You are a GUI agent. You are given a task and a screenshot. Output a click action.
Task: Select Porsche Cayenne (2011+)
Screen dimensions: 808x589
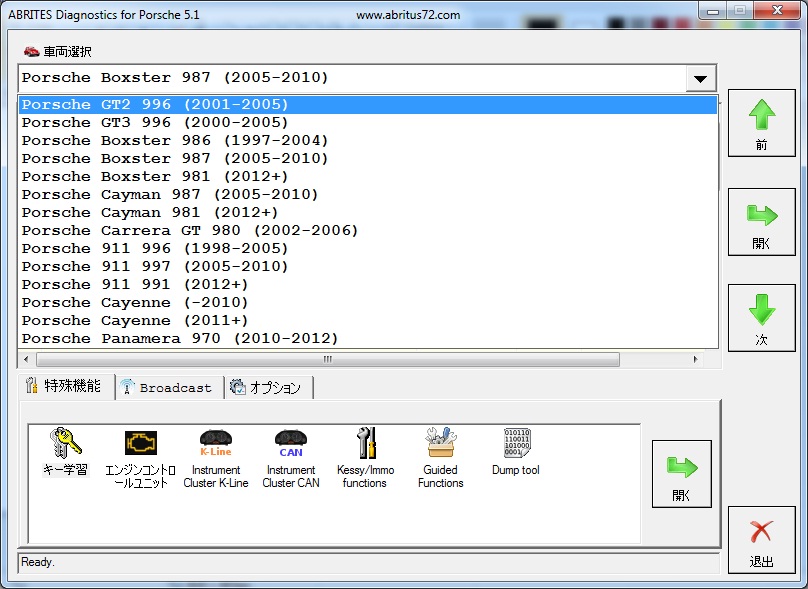pos(368,321)
